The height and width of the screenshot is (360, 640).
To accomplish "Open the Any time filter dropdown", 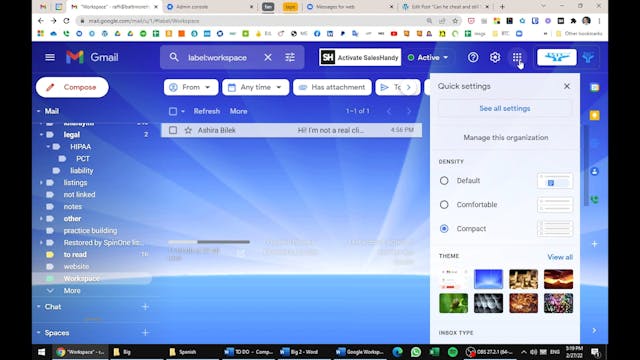I will tap(256, 87).
